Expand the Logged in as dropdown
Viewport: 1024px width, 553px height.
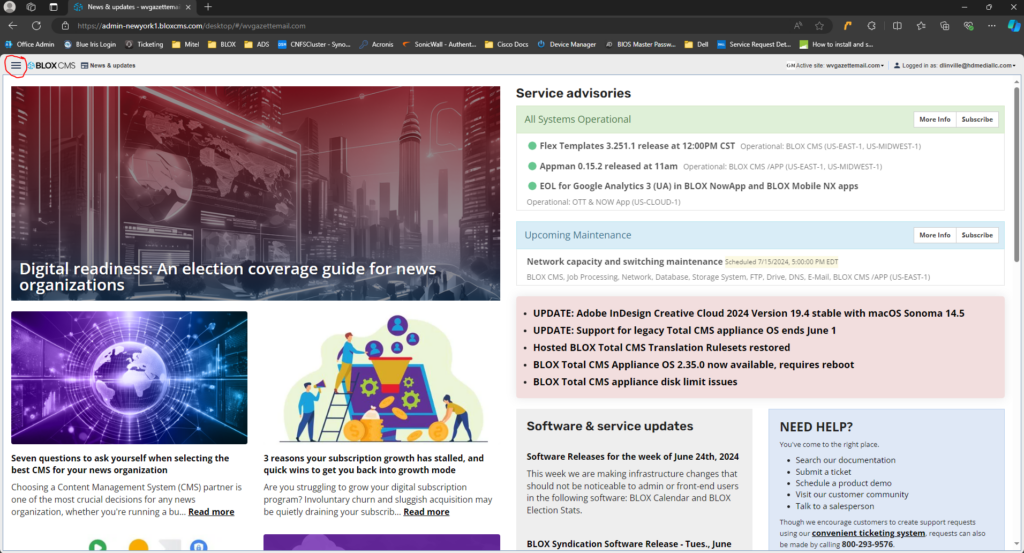(955, 65)
